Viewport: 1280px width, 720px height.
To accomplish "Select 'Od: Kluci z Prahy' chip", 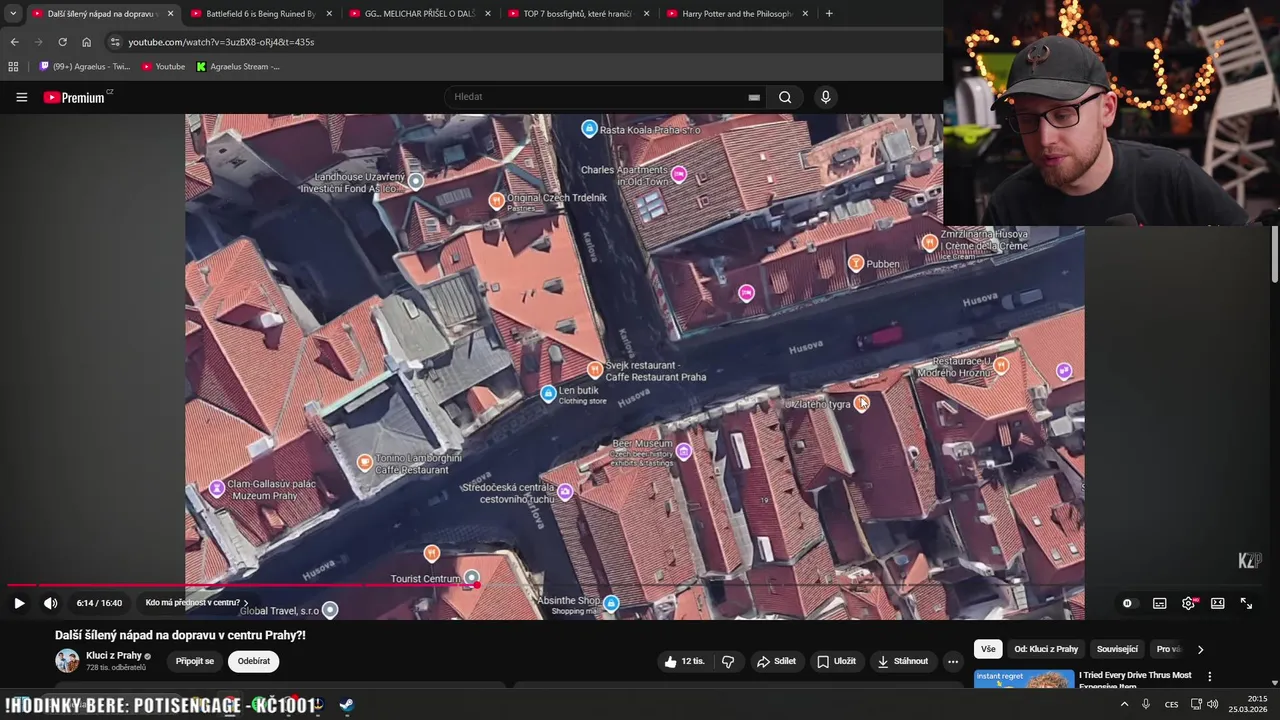I will [1046, 649].
